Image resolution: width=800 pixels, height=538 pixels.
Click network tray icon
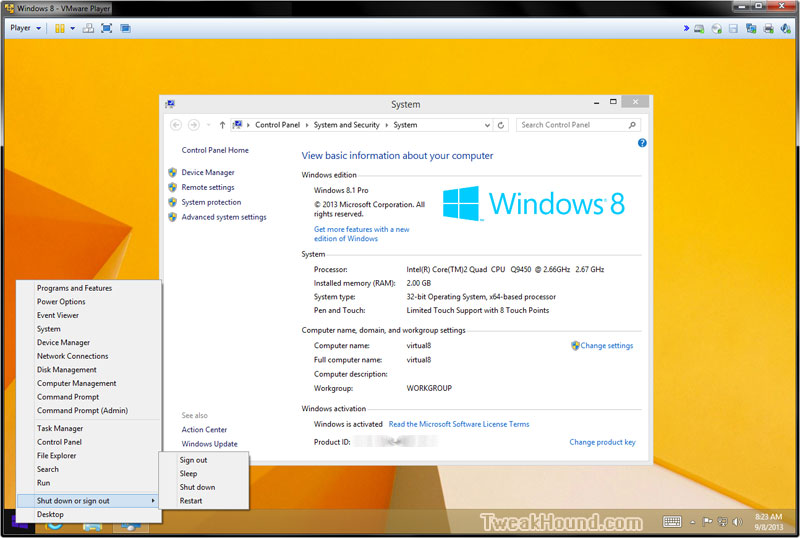(722, 522)
